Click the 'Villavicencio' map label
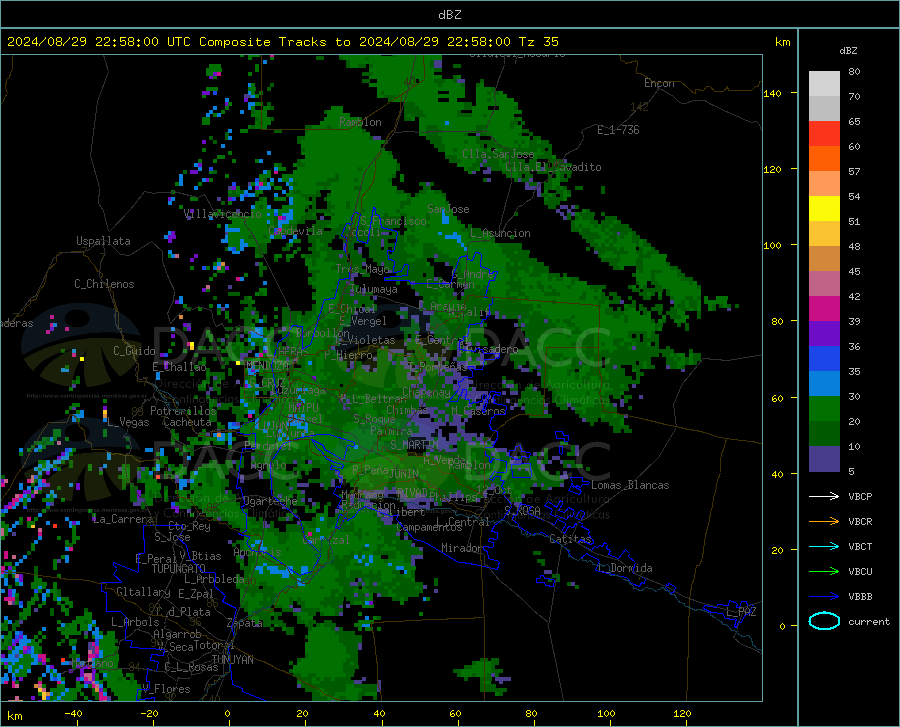This screenshot has width=900, height=727. tap(223, 214)
